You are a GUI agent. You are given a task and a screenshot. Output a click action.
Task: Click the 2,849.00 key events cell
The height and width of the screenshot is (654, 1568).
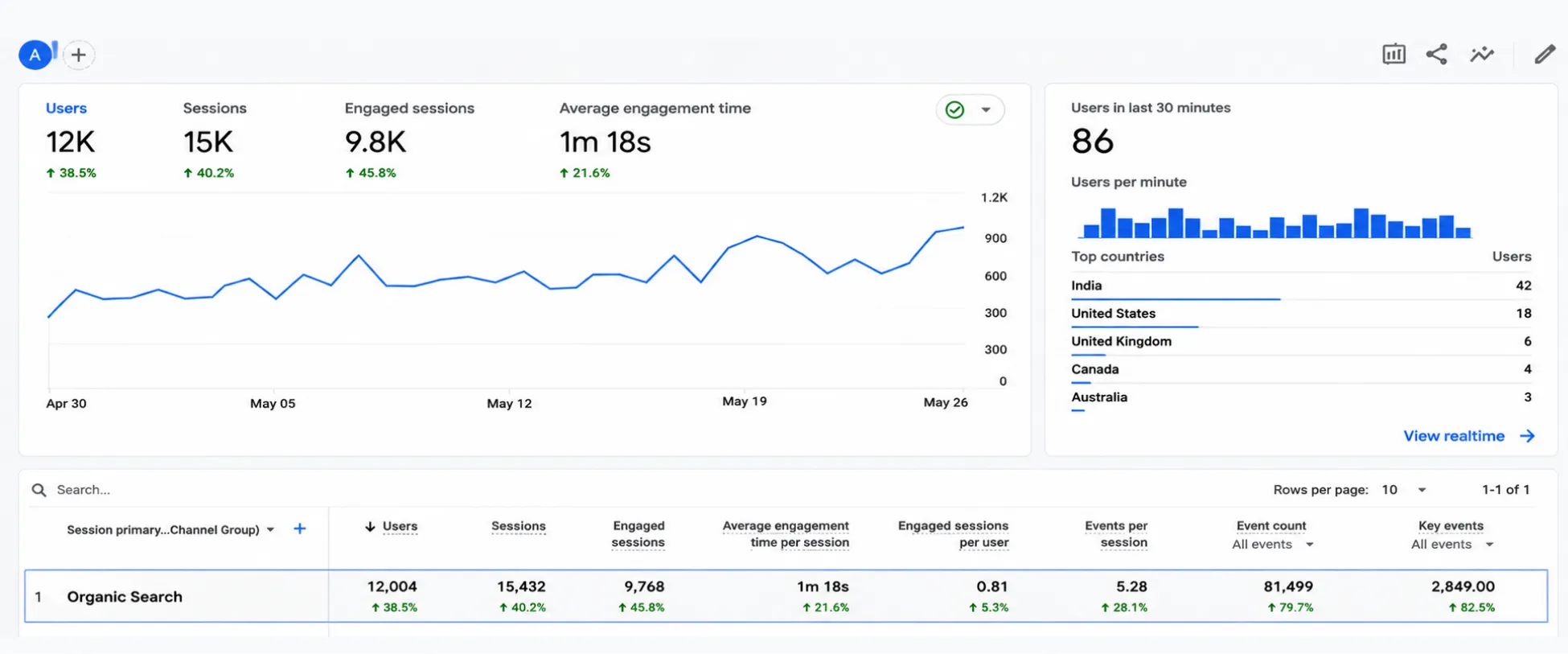coord(1463,586)
